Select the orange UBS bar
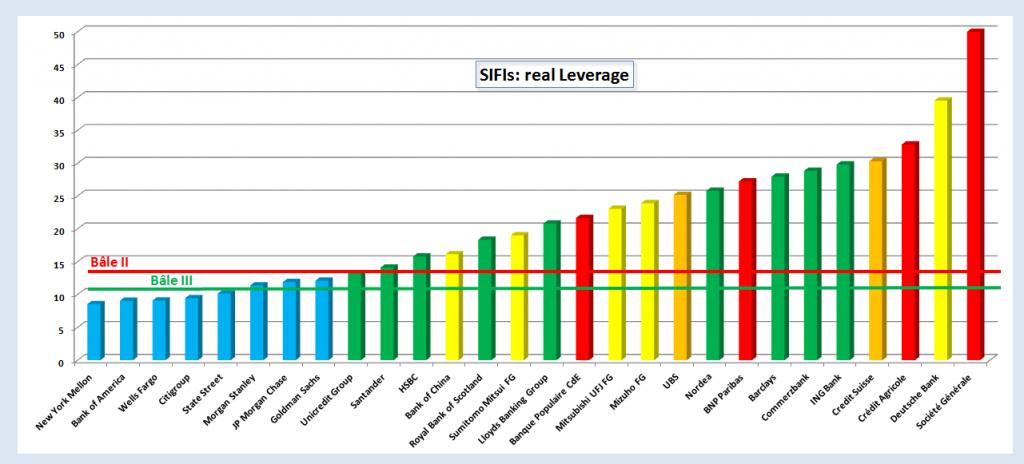Image resolution: width=1024 pixels, height=464 pixels. (681, 276)
